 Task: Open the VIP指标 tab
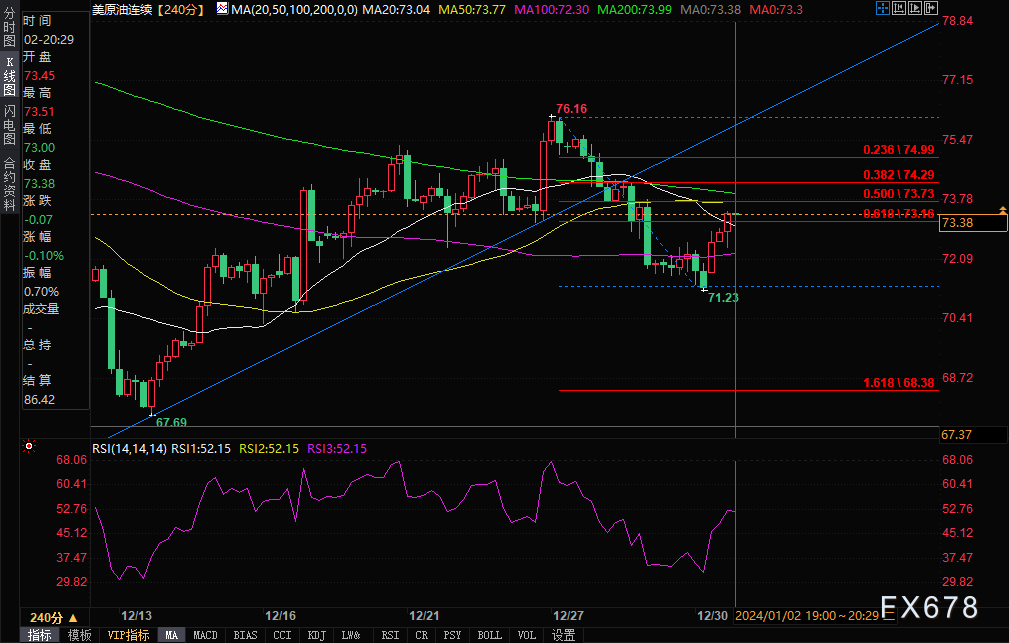(128, 635)
